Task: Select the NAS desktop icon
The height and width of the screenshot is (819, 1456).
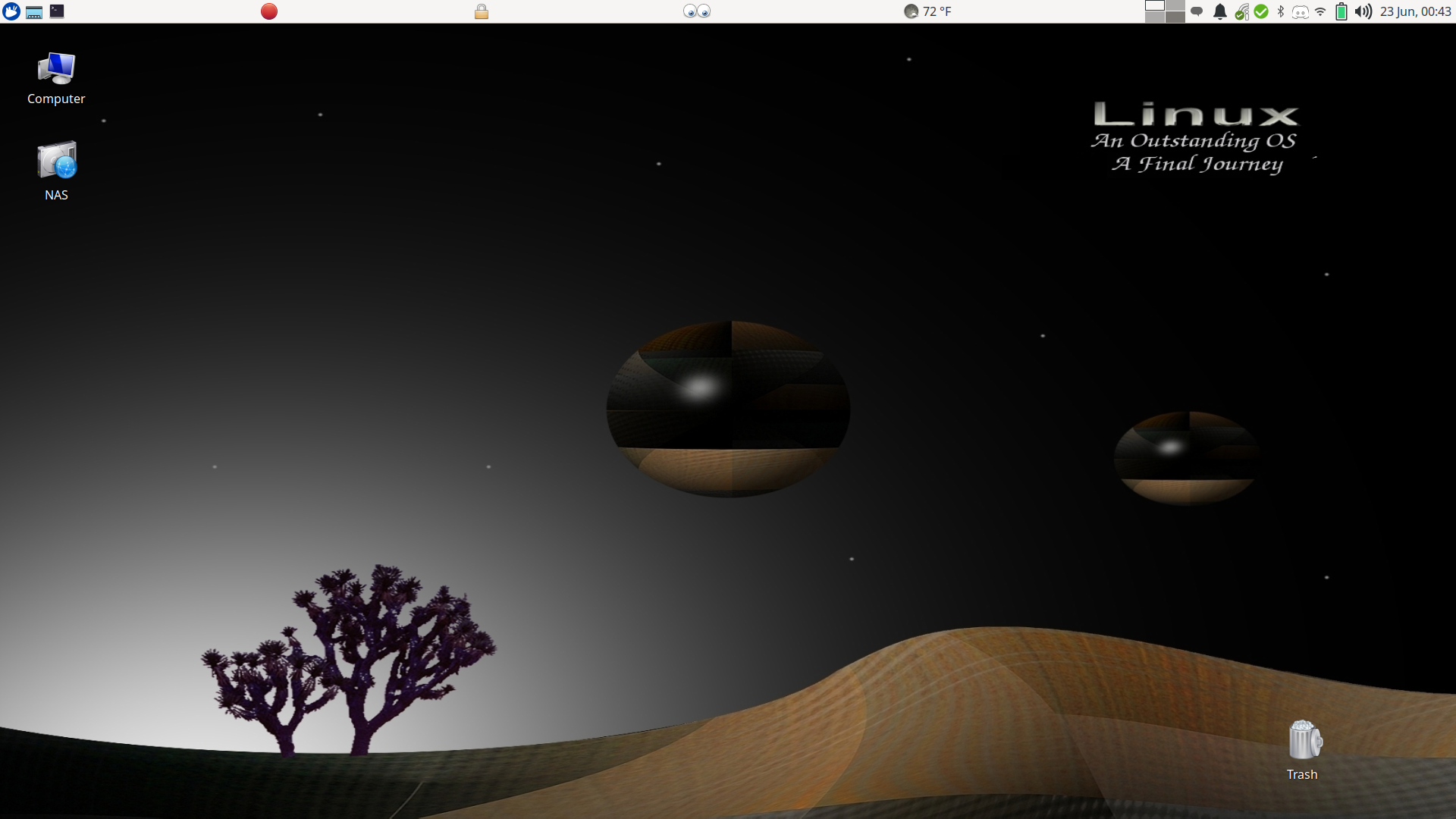Action: point(56,171)
